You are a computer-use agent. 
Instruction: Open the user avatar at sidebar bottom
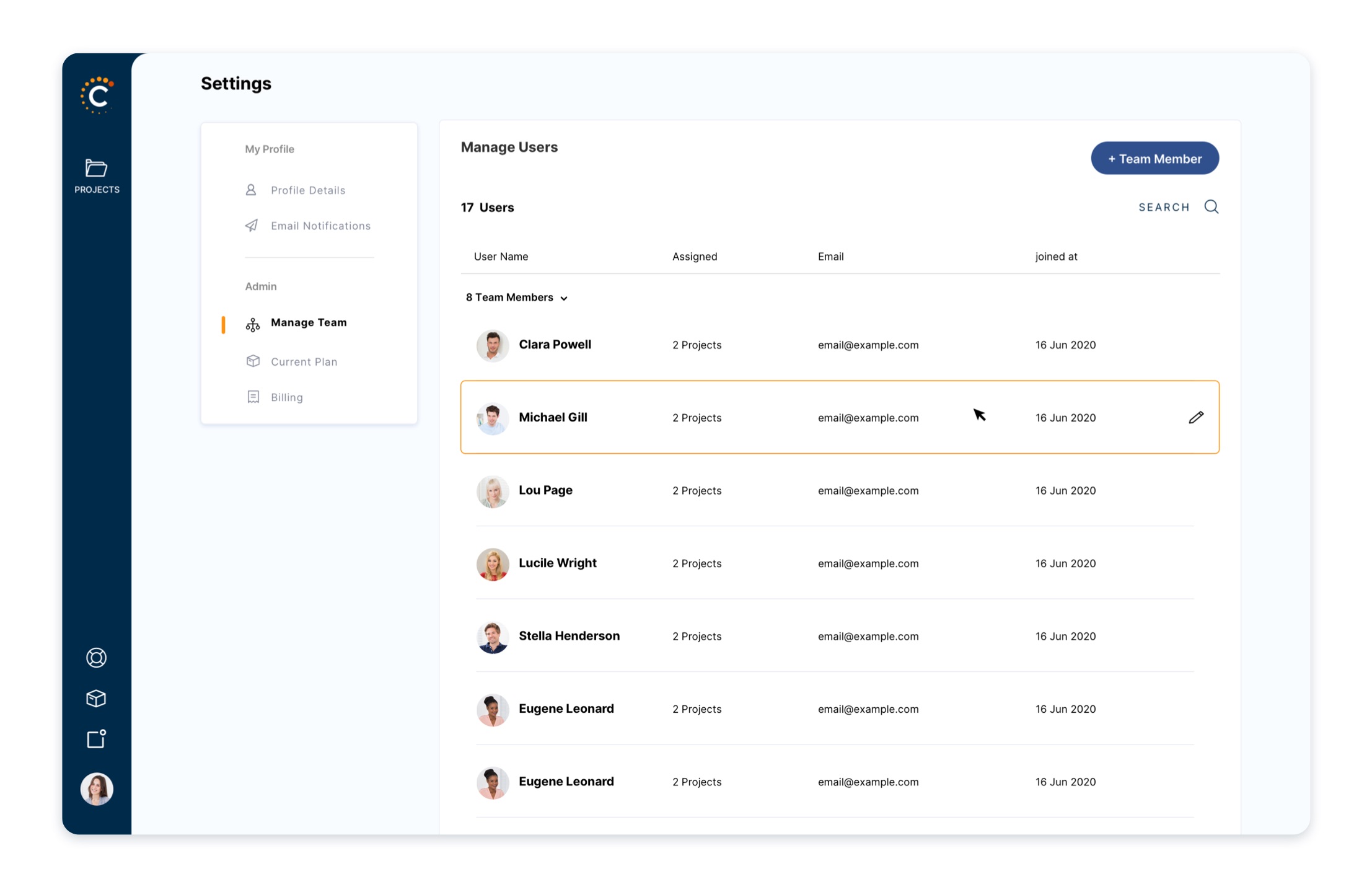coord(97,789)
